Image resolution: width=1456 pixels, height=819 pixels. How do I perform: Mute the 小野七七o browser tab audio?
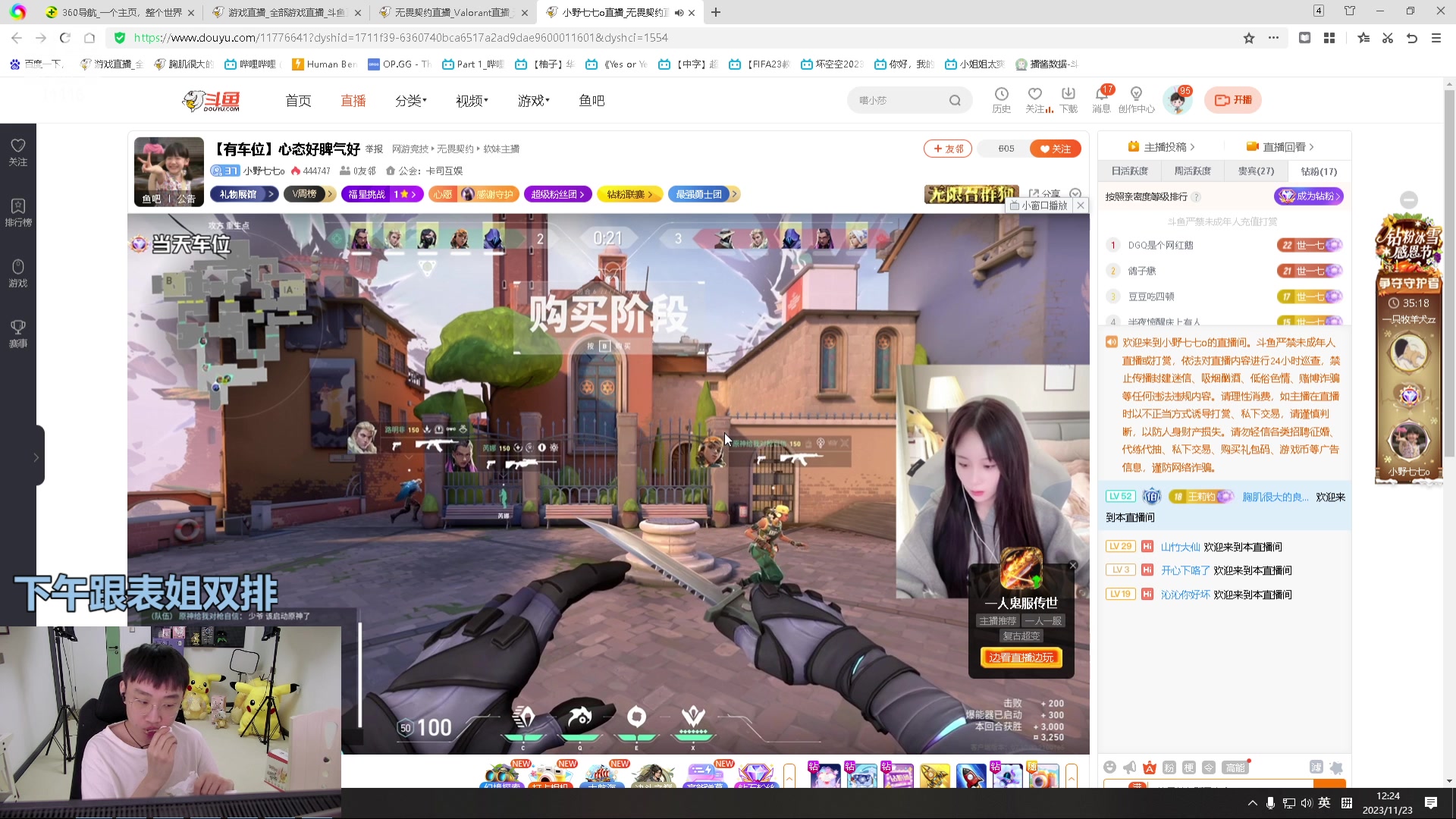(679, 13)
